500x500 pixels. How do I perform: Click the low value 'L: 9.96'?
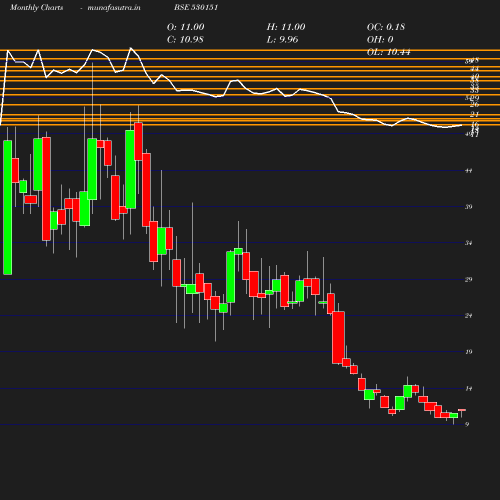[x=282, y=39]
